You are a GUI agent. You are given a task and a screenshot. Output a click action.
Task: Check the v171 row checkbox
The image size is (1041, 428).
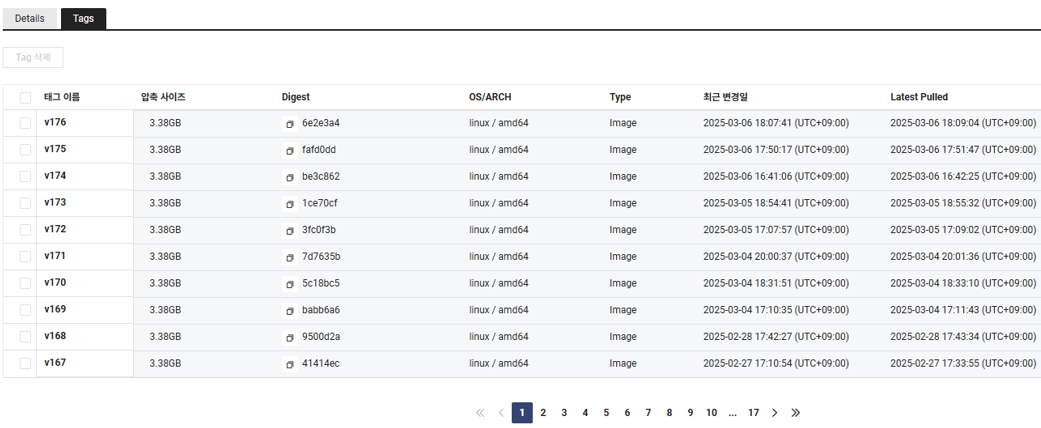coord(25,256)
